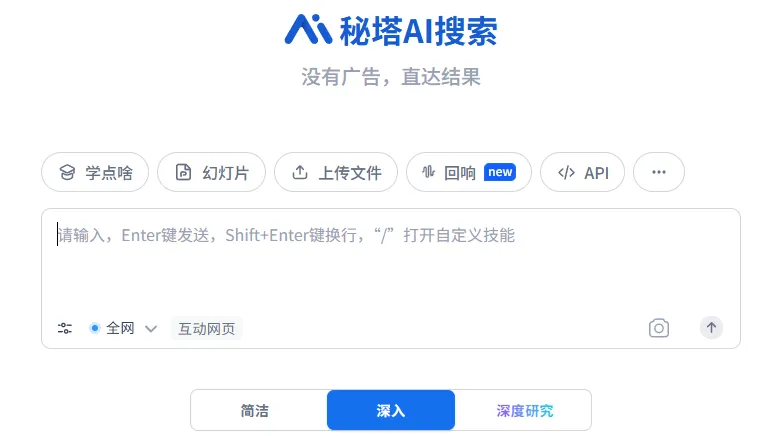
Task: Select the blue 全网 scope indicator dot
Action: tap(95, 327)
